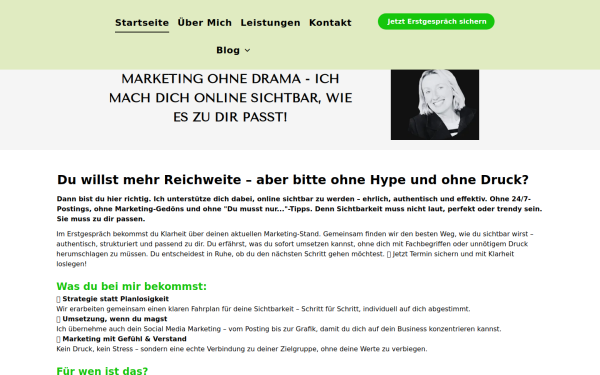The width and height of the screenshot is (600, 375).
Task: Click the bullet icon before Strategie statt Planlosigkeit
Action: (x=59, y=299)
